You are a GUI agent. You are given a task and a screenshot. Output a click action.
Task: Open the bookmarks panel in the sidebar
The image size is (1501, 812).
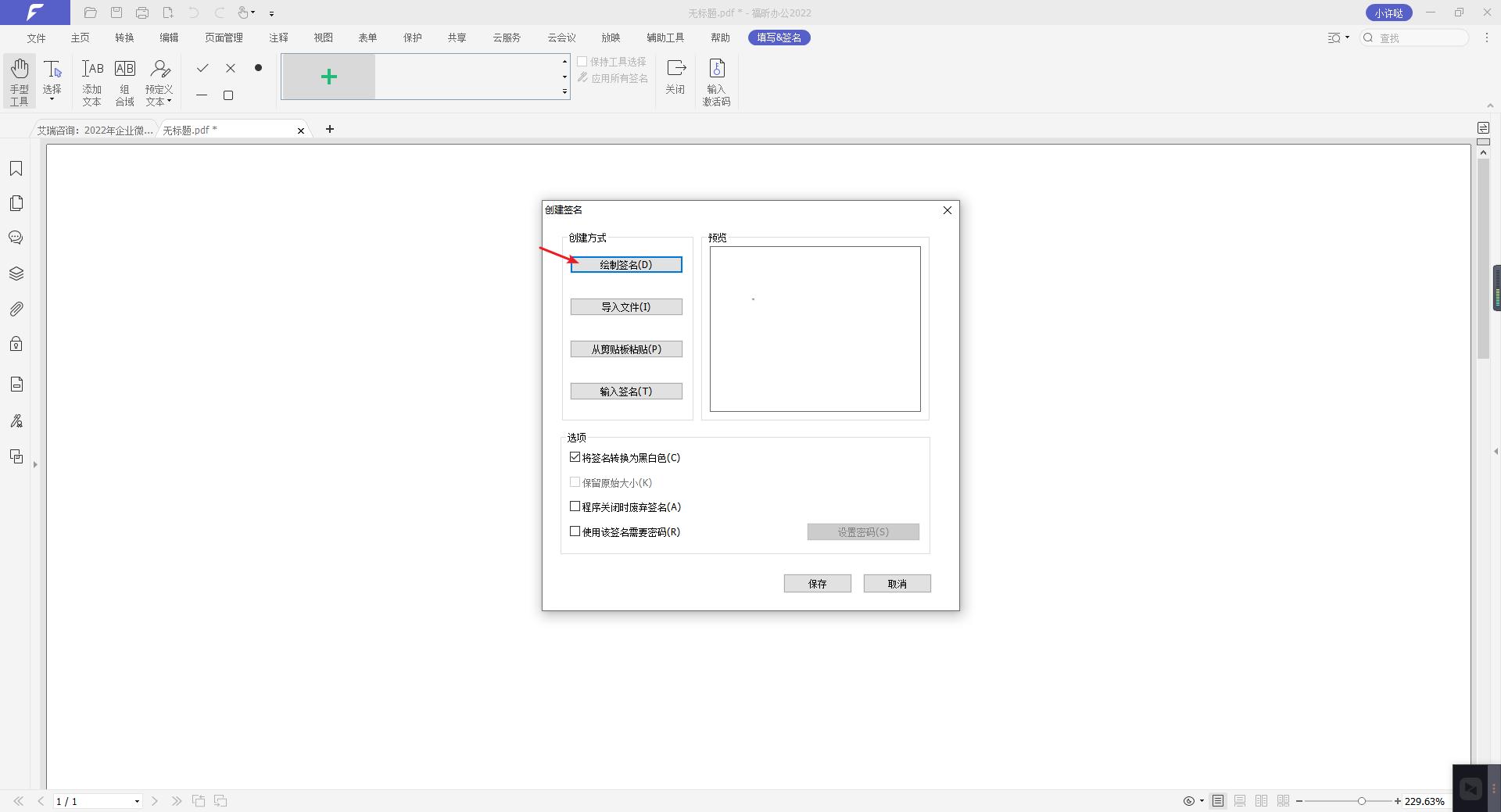pyautogui.click(x=16, y=168)
